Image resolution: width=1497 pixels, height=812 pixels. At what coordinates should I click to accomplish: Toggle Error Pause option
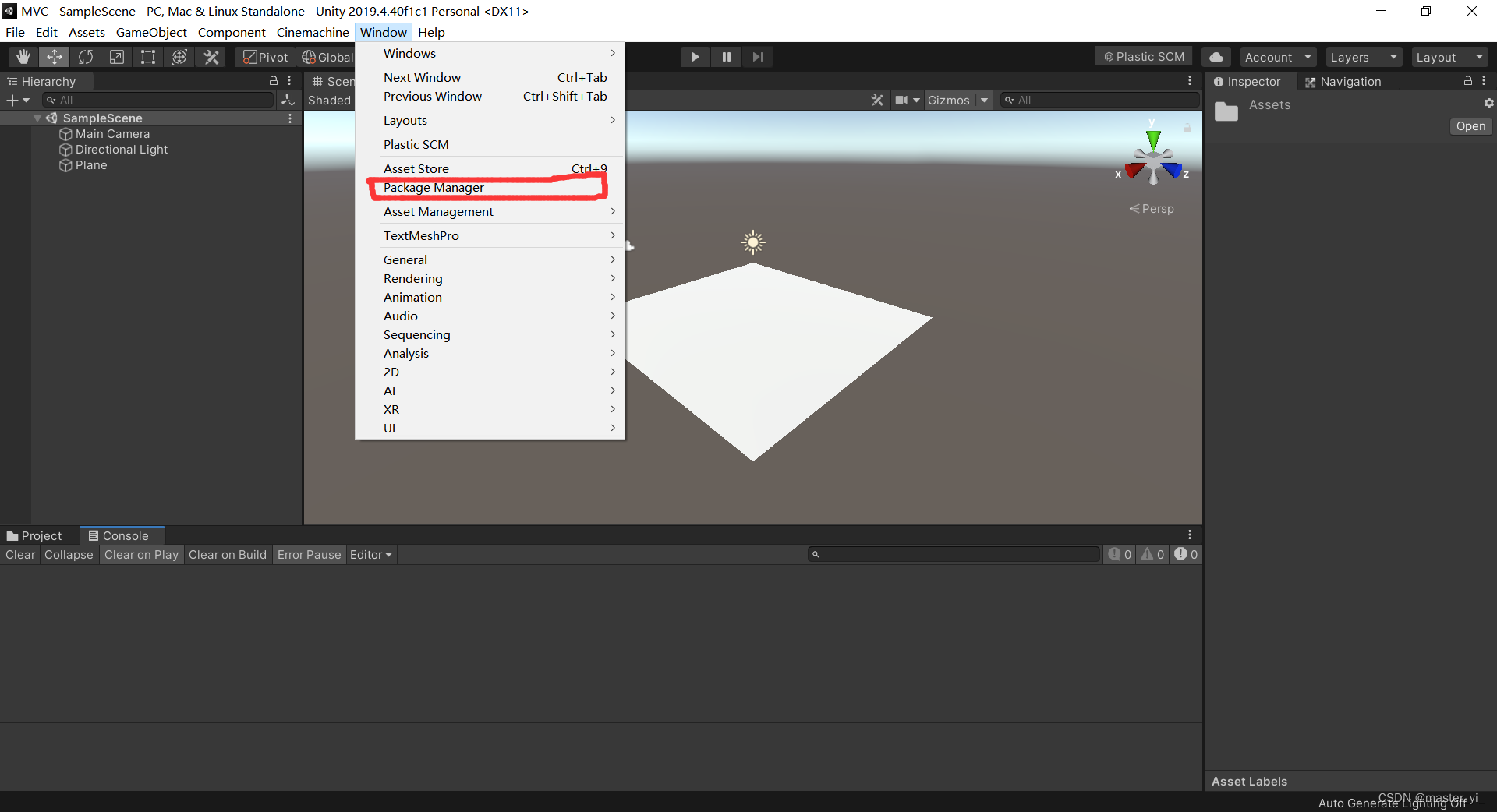tap(309, 555)
